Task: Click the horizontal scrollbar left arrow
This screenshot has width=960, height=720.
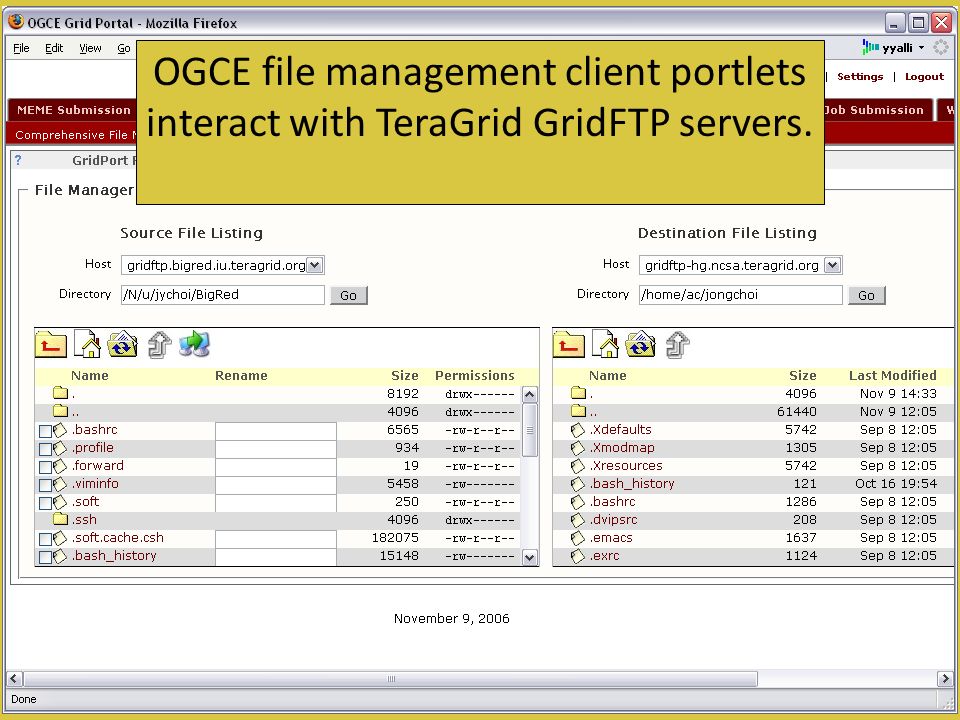Action: pyautogui.click(x=15, y=678)
